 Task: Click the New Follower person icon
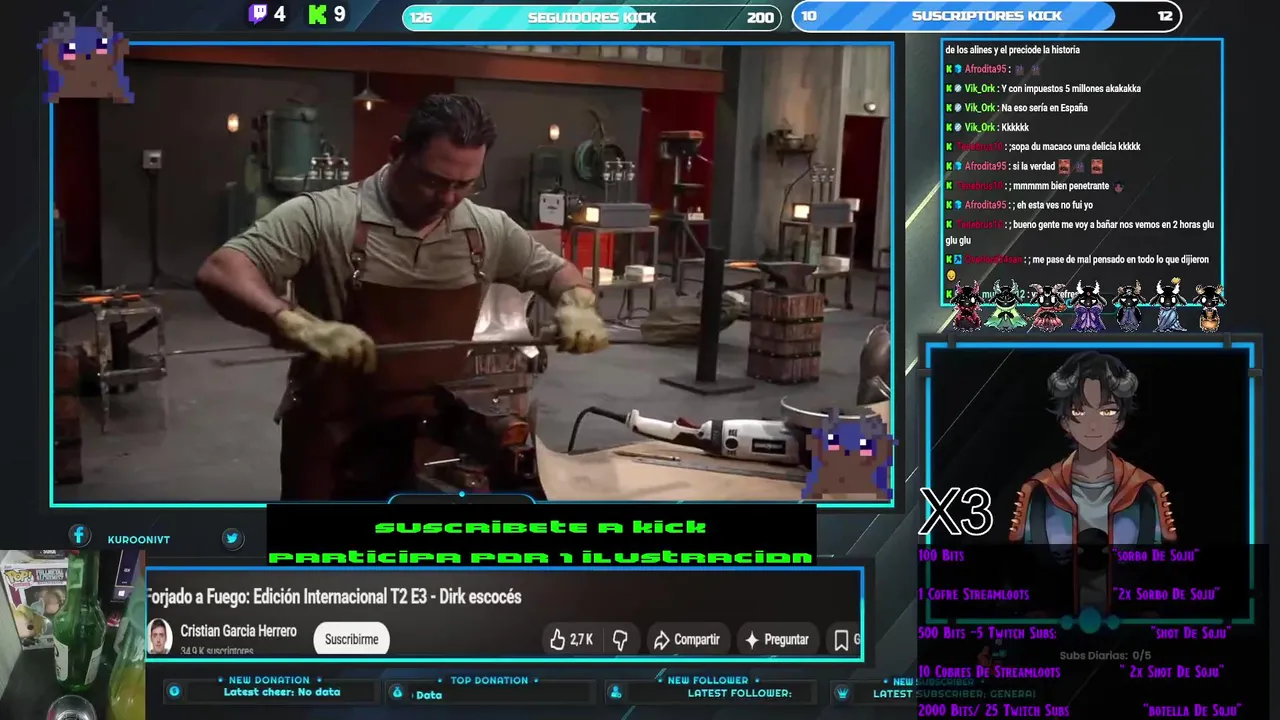click(x=615, y=692)
